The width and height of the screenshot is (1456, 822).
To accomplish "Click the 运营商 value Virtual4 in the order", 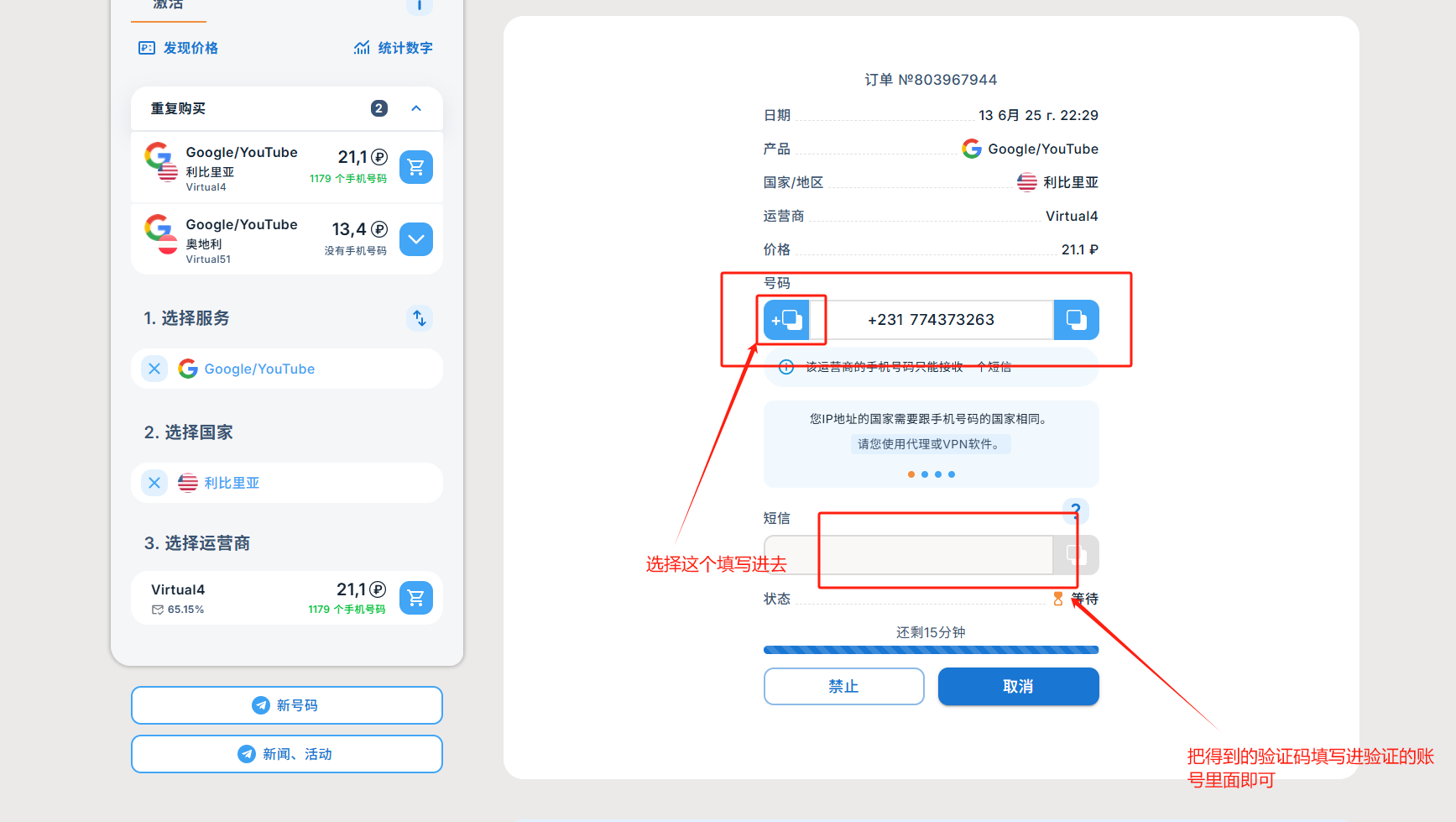I will pos(1072,216).
